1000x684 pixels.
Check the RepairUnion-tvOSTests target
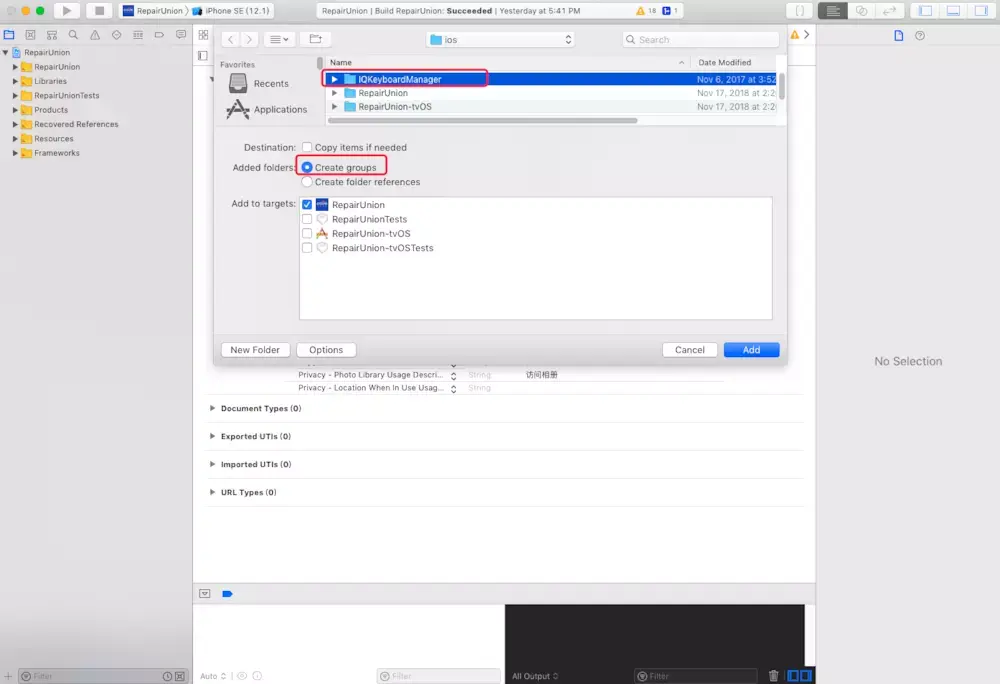coord(307,248)
